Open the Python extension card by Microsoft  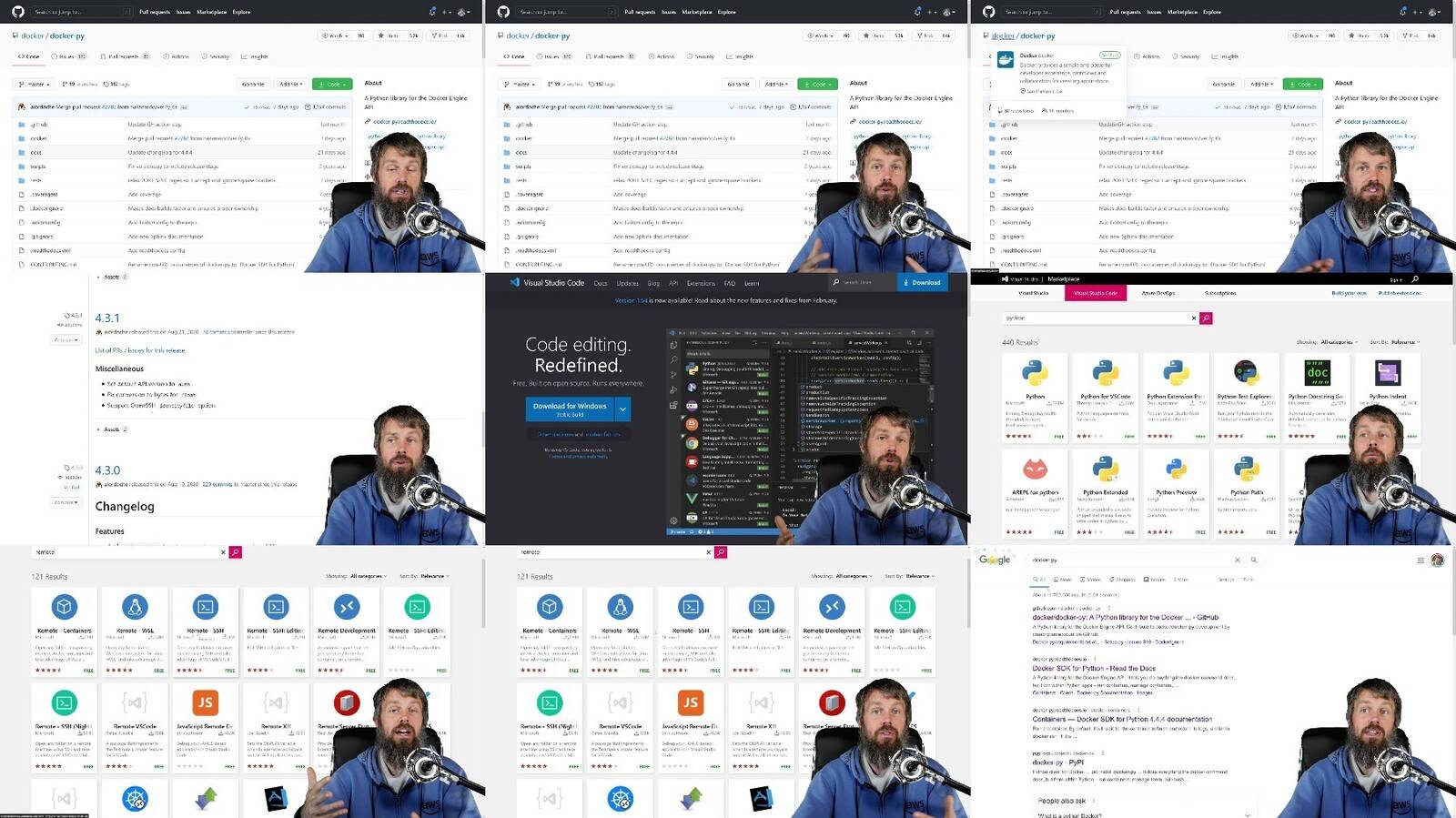(x=1035, y=398)
